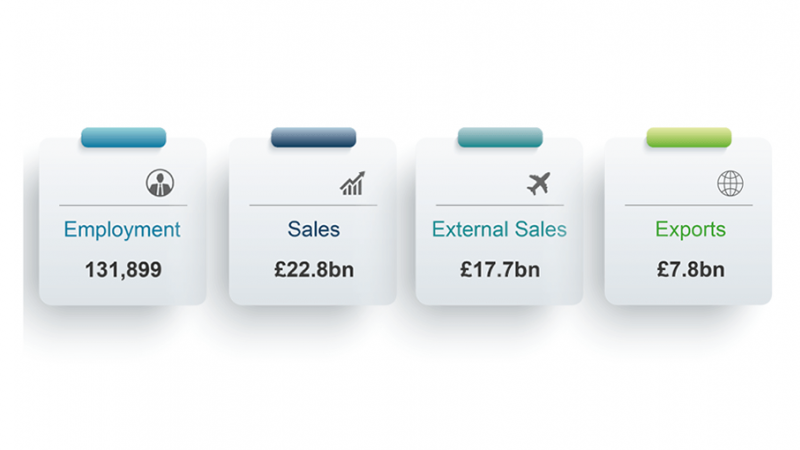Open the green Exports heading

click(690, 230)
